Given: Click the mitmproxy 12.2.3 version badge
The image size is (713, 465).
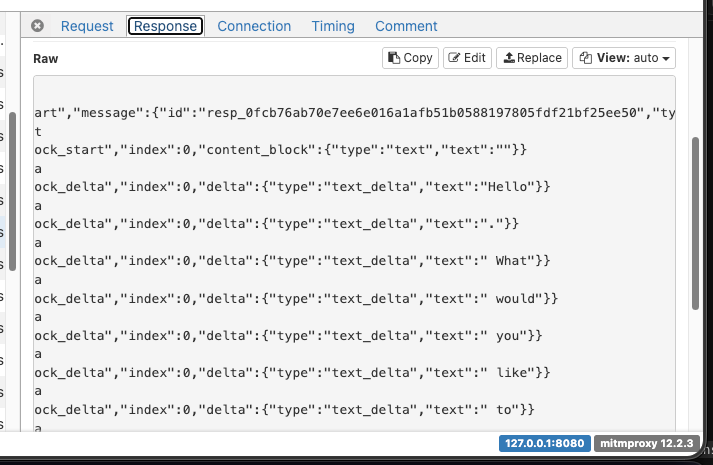Looking at the screenshot, I should [x=647, y=443].
